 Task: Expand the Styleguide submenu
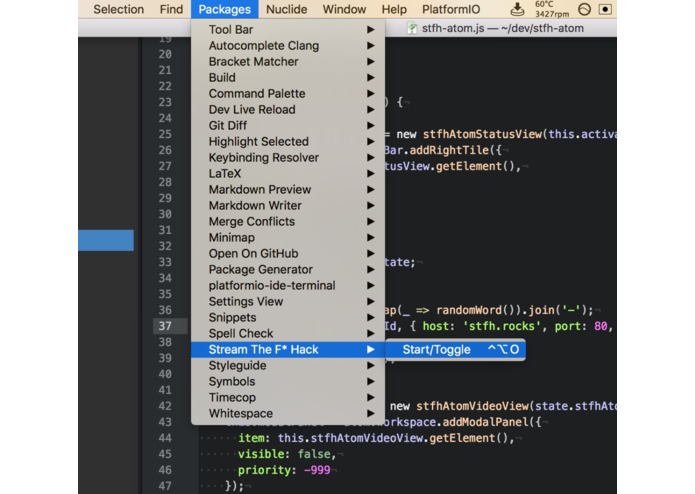[x=288, y=366]
